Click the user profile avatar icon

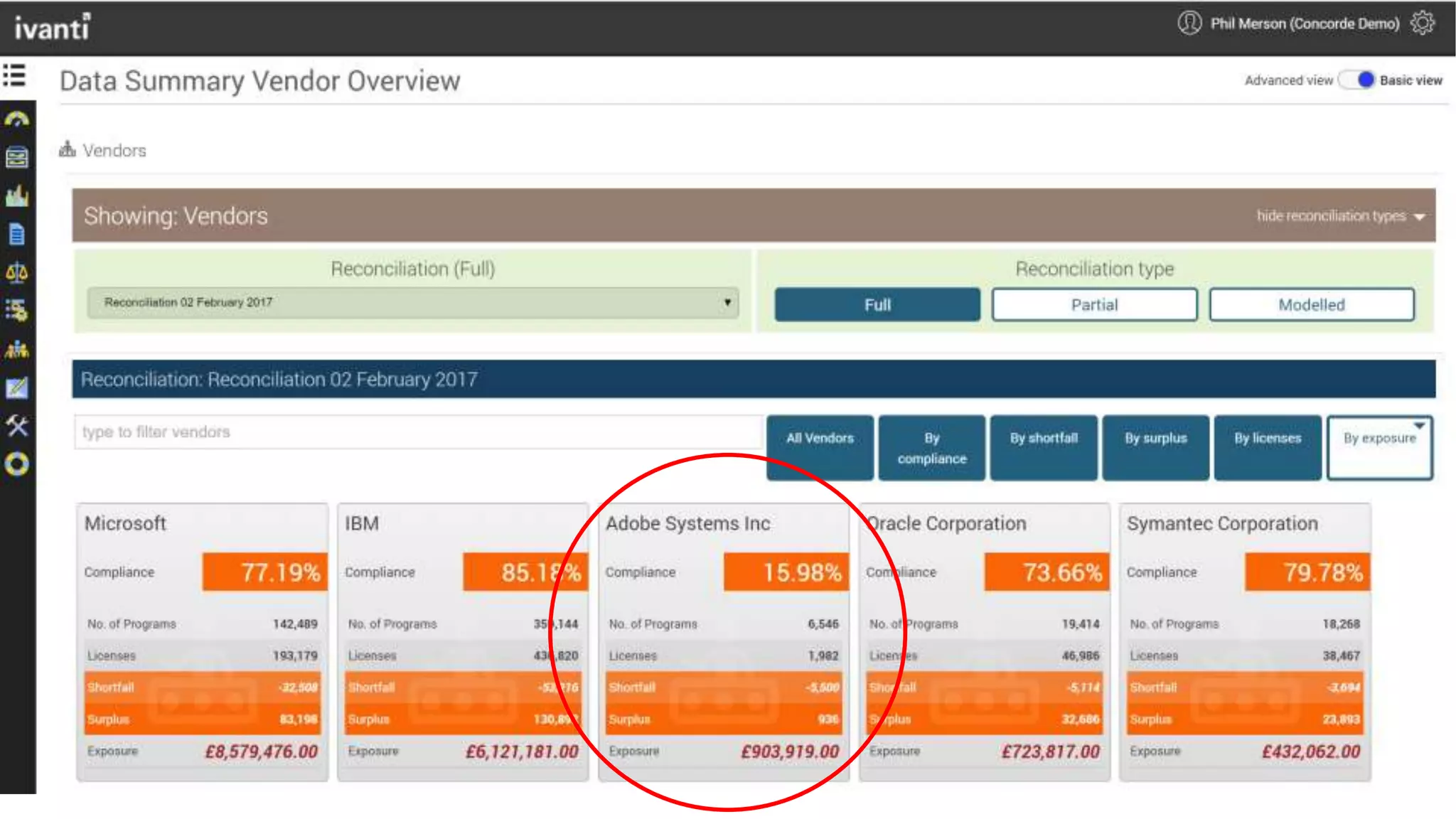click(x=1189, y=23)
